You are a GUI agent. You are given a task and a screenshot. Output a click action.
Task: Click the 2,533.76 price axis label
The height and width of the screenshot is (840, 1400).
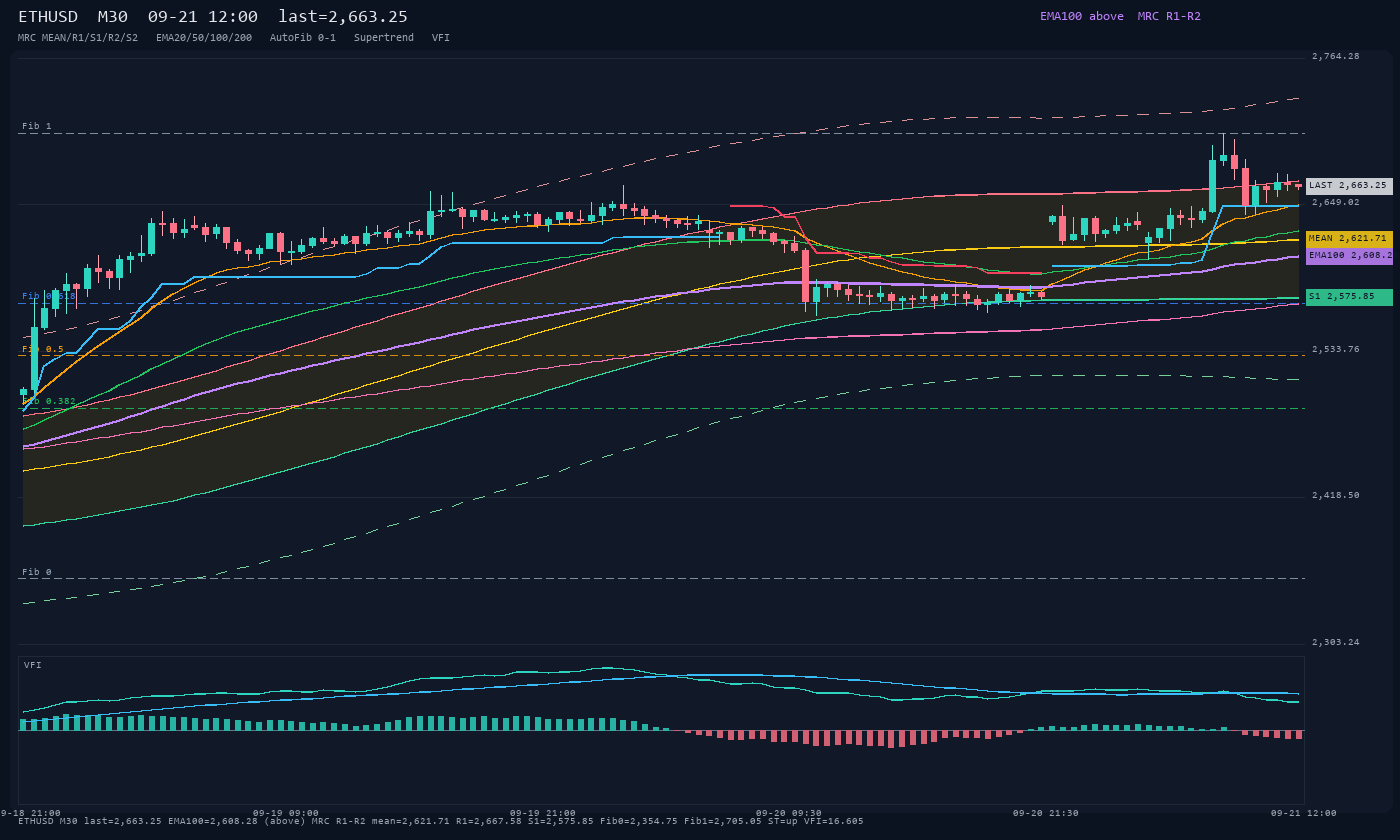pyautogui.click(x=1336, y=350)
